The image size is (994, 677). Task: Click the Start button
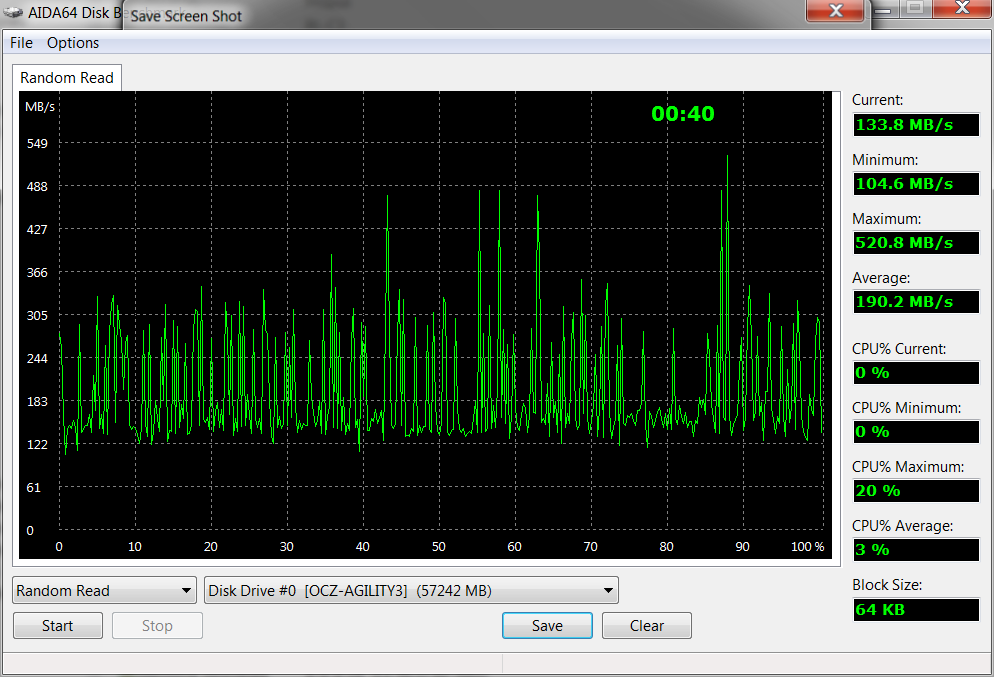click(x=58, y=626)
